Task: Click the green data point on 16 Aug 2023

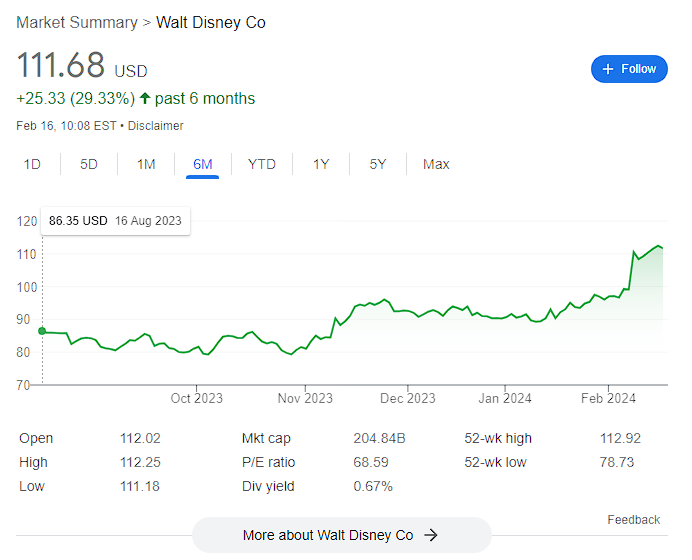Action: 42,331
